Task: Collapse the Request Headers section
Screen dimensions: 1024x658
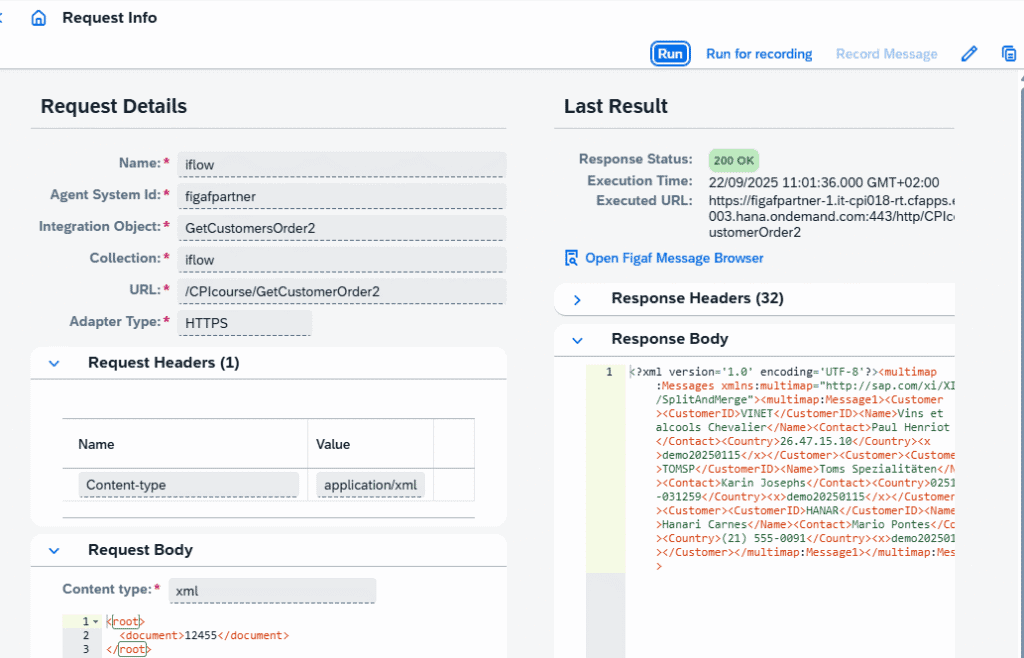Action: click(x=54, y=363)
